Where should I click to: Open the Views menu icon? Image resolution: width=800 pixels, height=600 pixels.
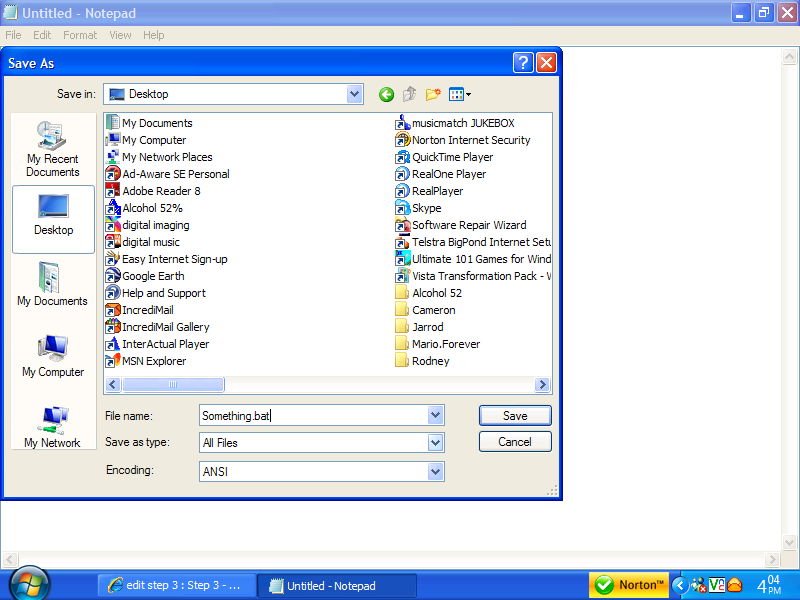coord(460,94)
